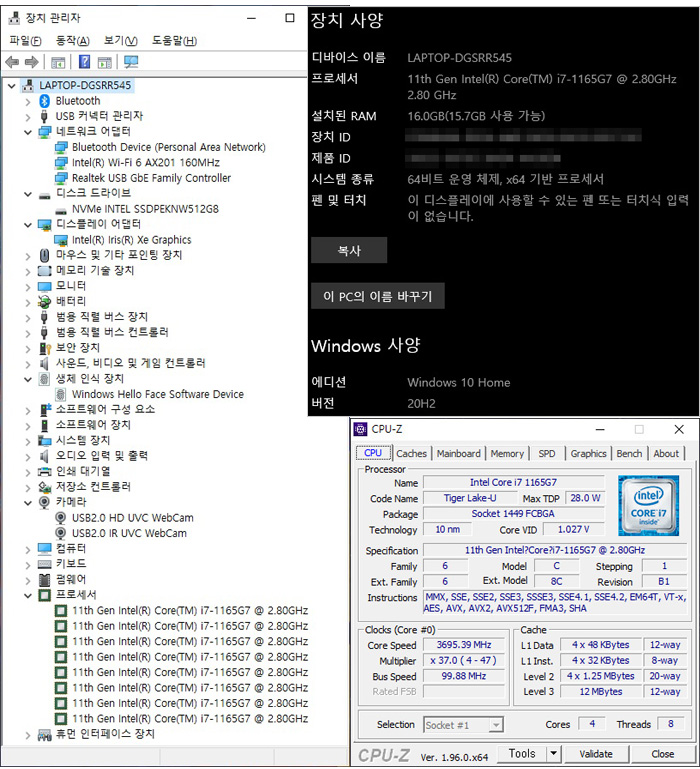Click the forward arrow in Device Manager toolbar

click(x=31, y=62)
